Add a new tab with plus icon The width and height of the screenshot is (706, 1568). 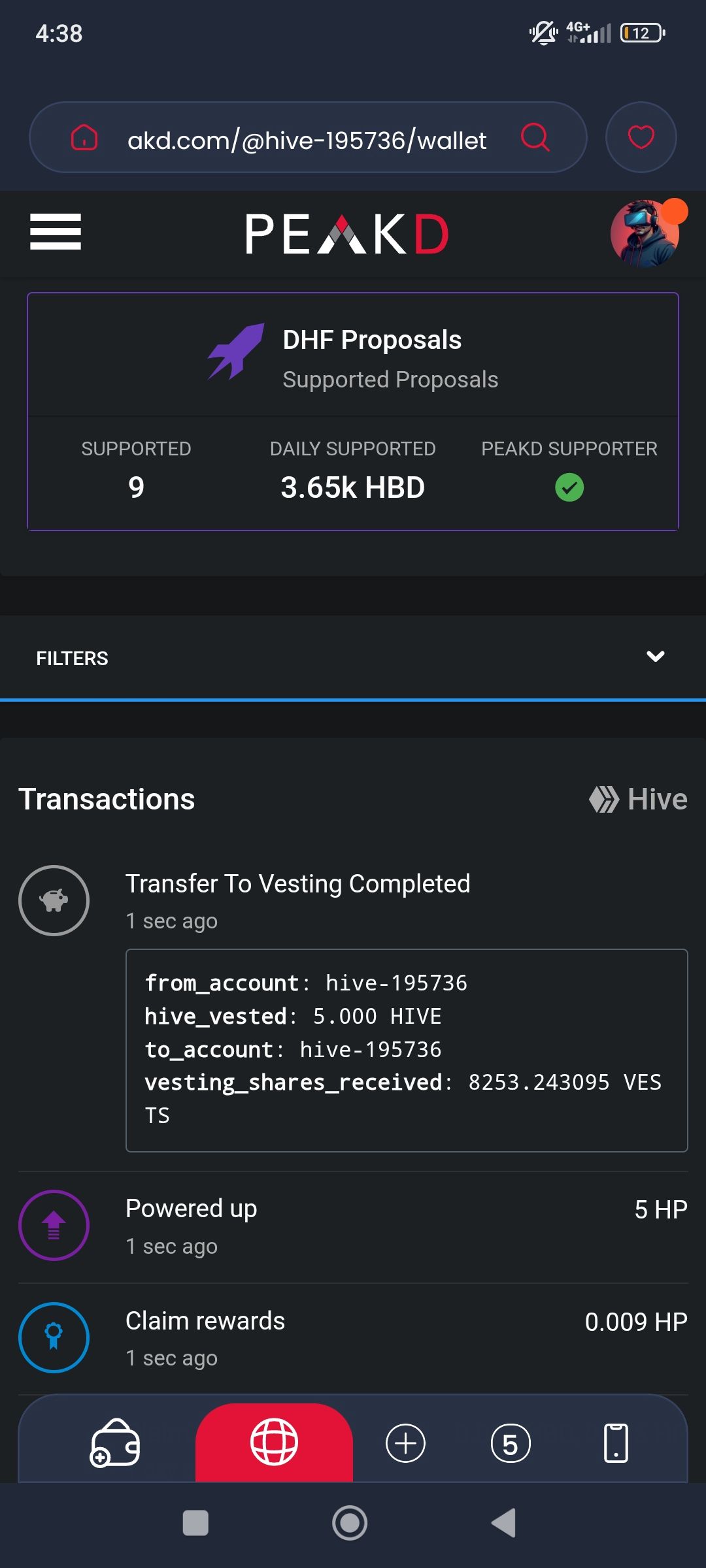click(405, 1443)
